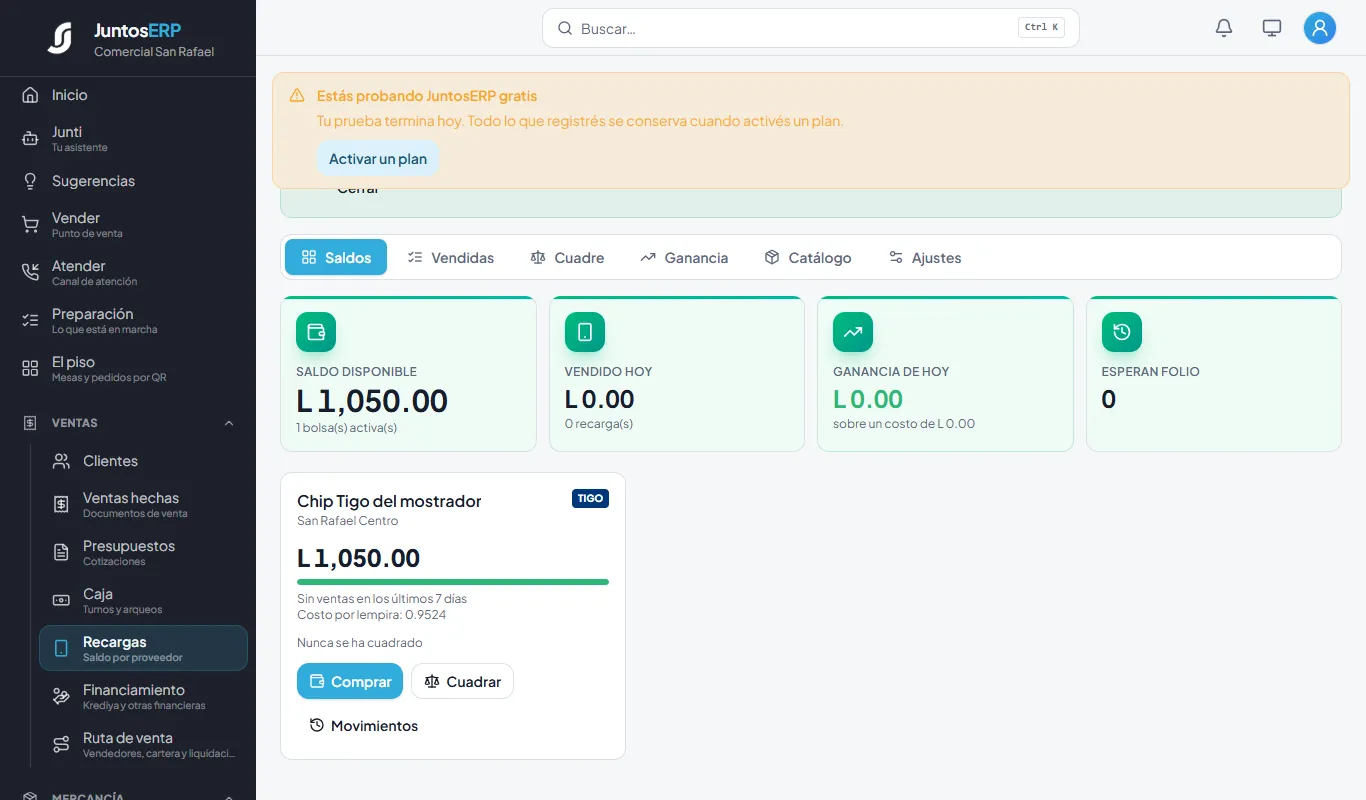Click the Inicio house icon
The width and height of the screenshot is (1366, 800).
click(30, 95)
